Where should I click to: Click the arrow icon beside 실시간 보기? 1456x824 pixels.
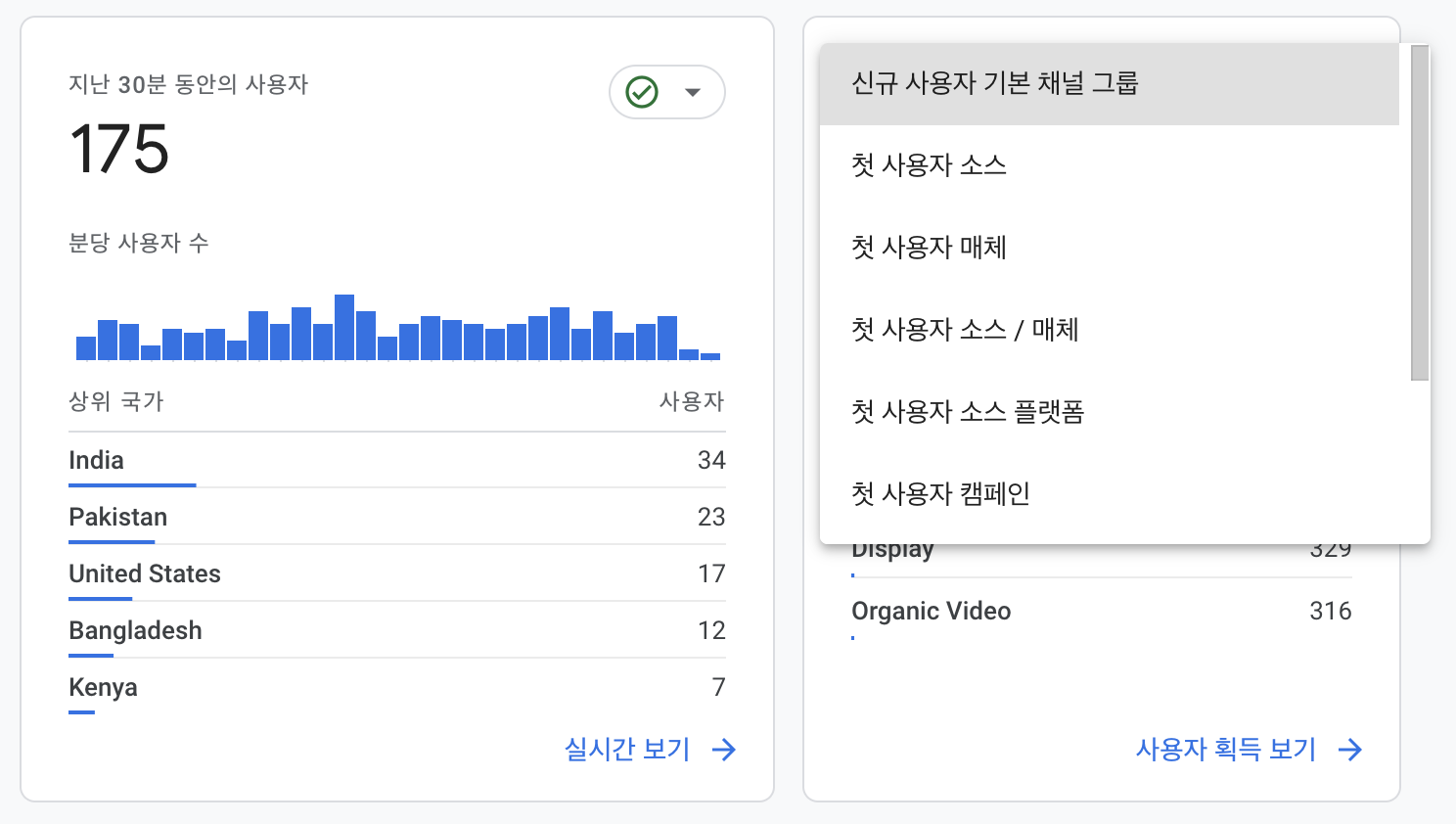(x=725, y=749)
